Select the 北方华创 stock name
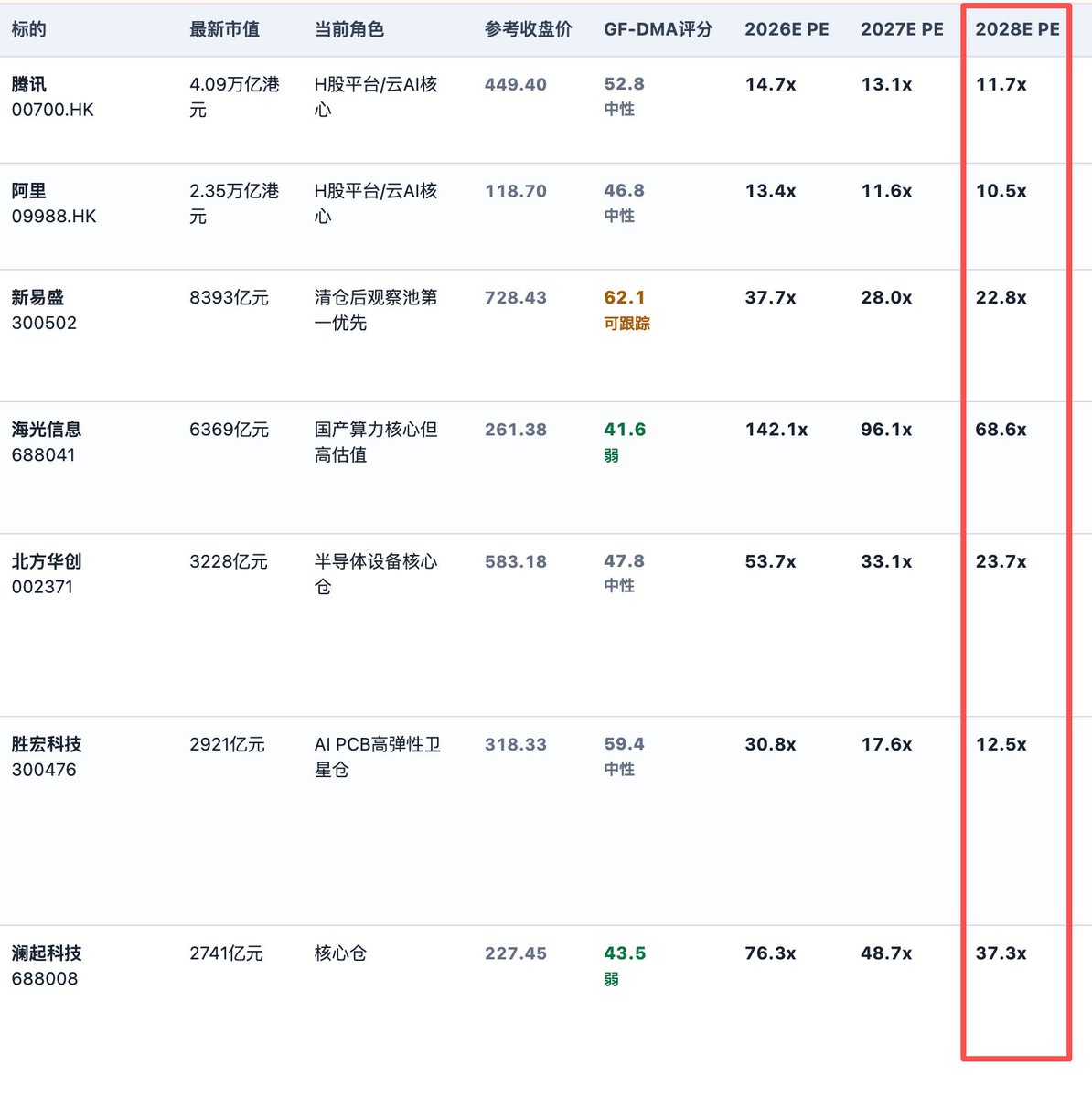Screen dimensions: 1092x1097 (47, 561)
